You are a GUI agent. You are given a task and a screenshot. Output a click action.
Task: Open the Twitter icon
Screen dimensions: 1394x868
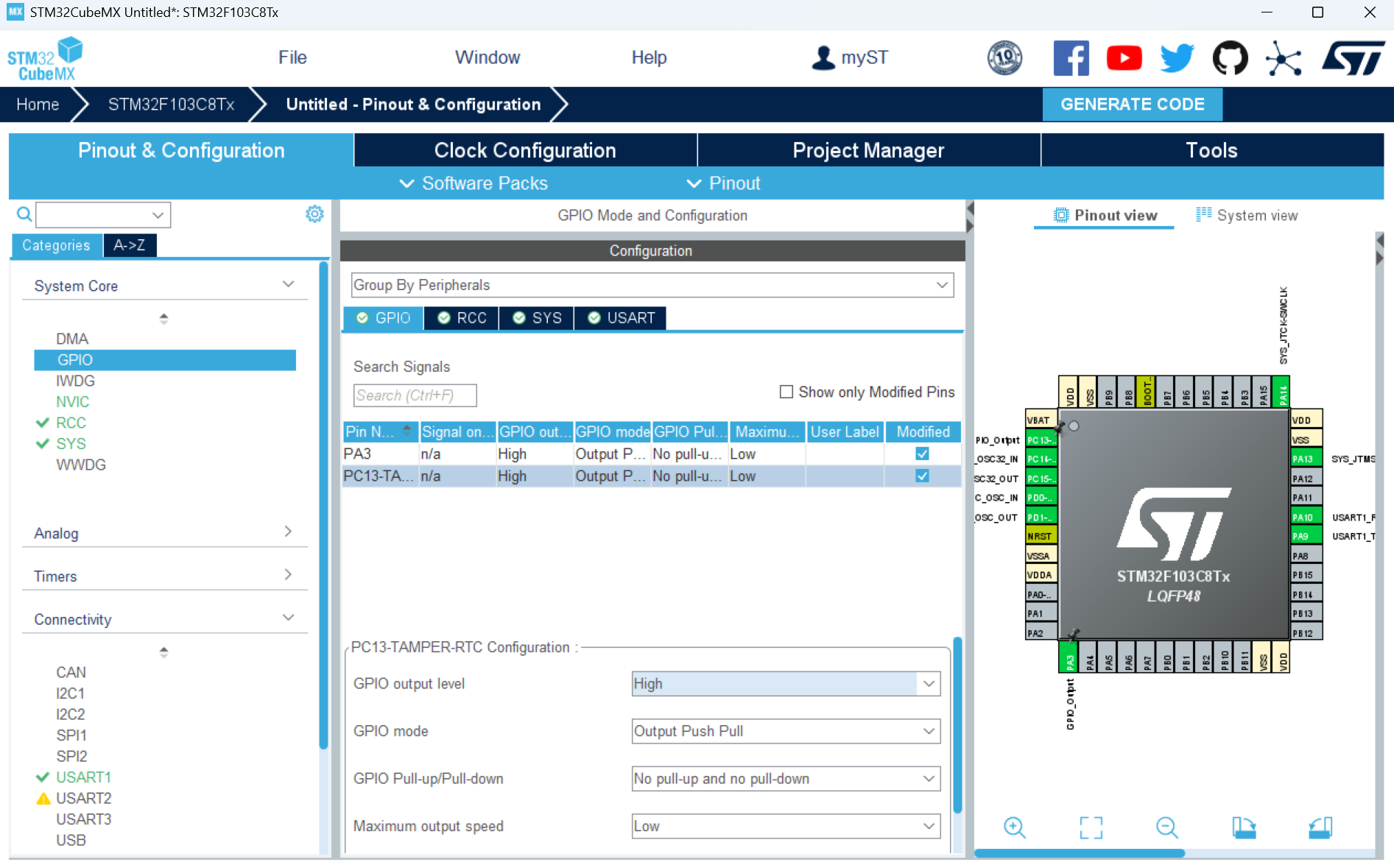[1177, 58]
